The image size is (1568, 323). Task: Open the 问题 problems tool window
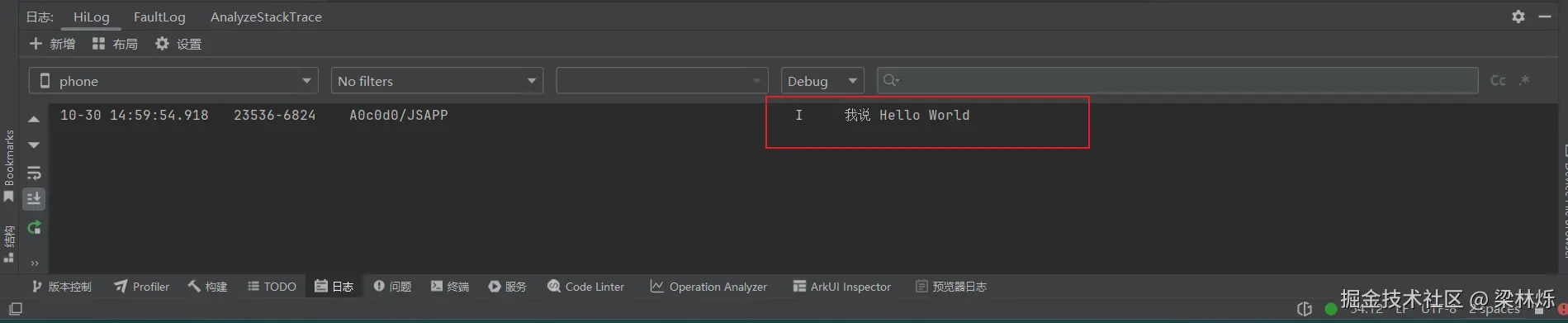pos(392,287)
